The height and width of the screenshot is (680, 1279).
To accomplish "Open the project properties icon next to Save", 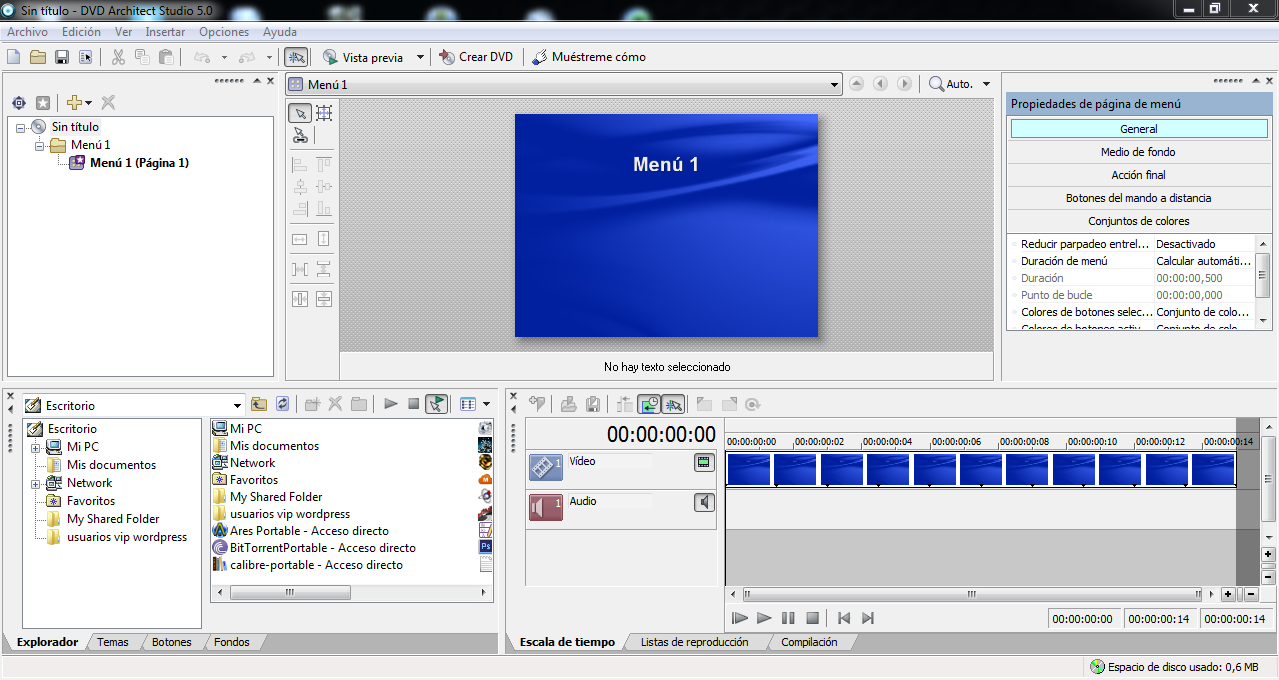I will [86, 57].
